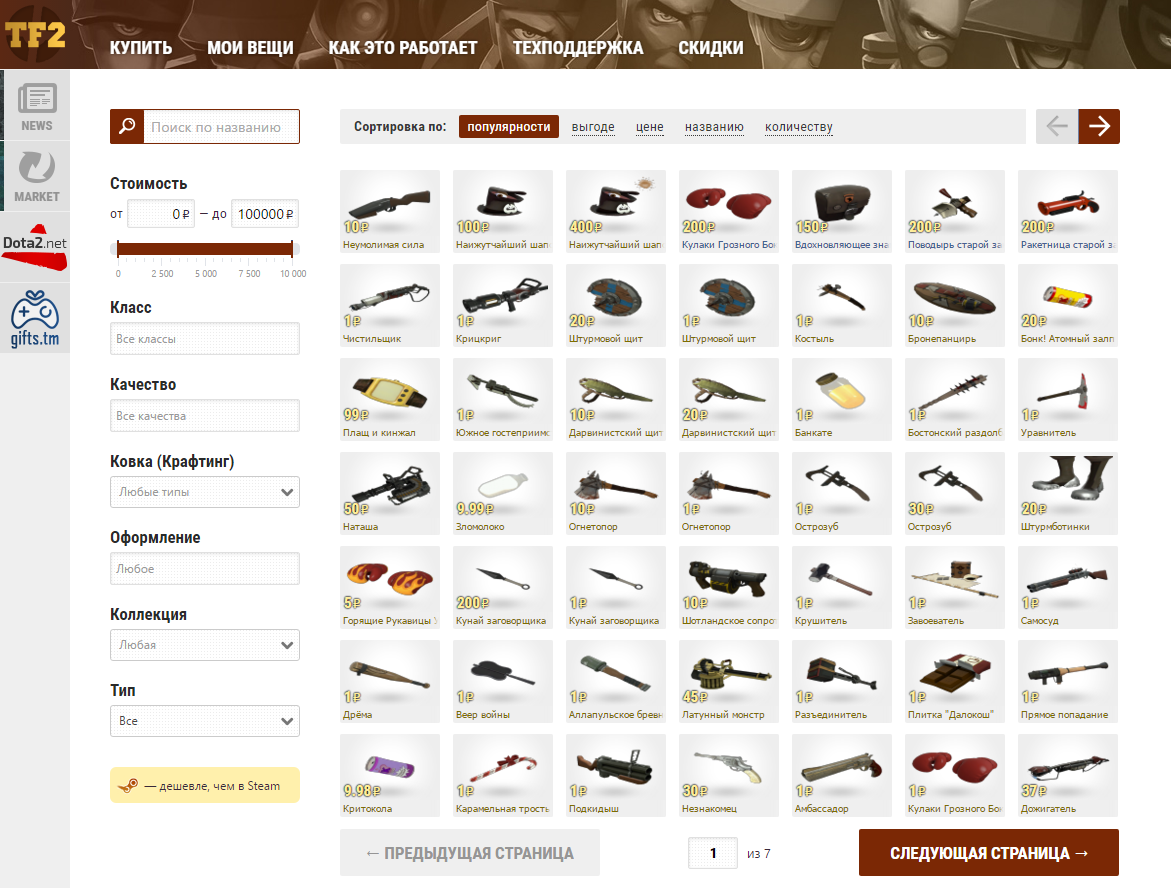Open gifts.tm sidebar icon
The image size is (1171, 888).
pyautogui.click(x=35, y=318)
